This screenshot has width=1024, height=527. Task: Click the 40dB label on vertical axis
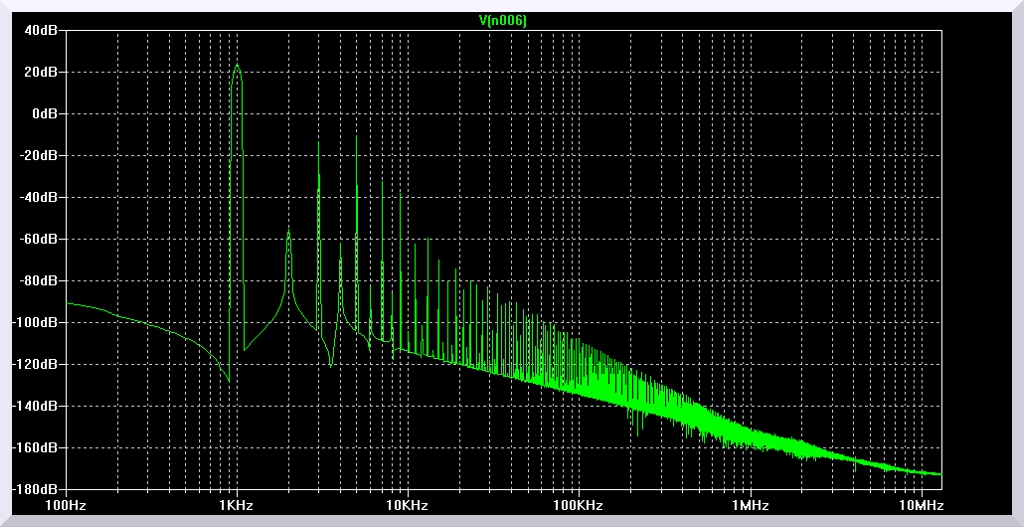tap(43, 30)
